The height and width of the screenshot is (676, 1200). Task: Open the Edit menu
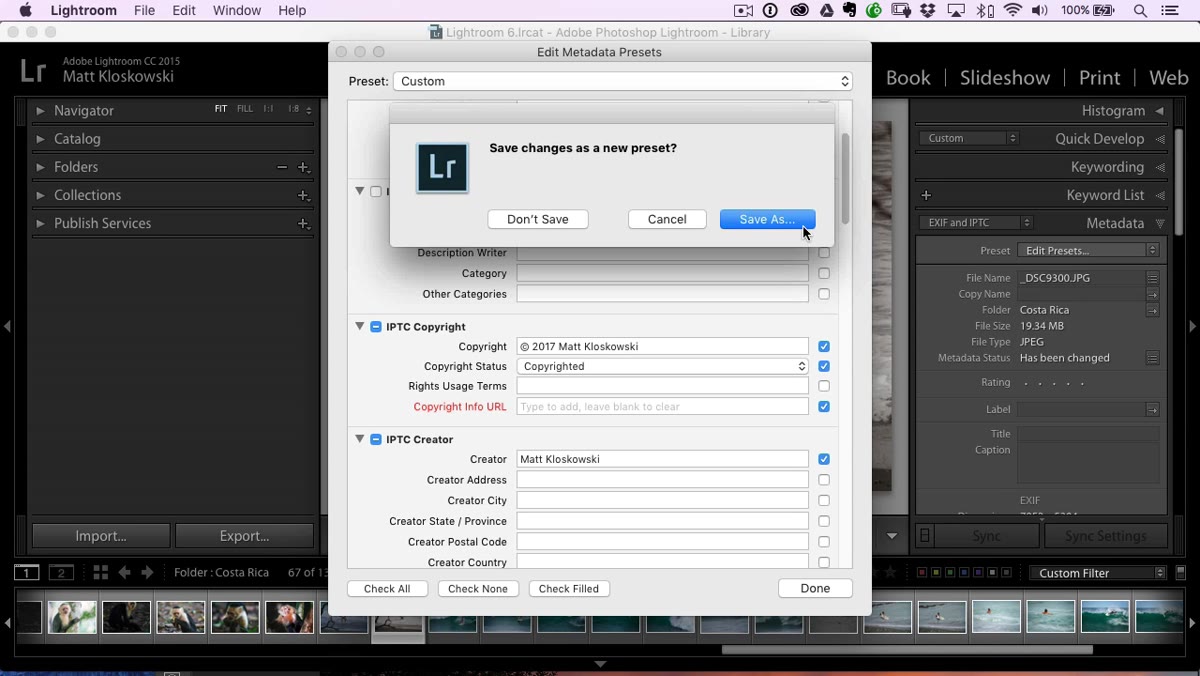(x=184, y=10)
